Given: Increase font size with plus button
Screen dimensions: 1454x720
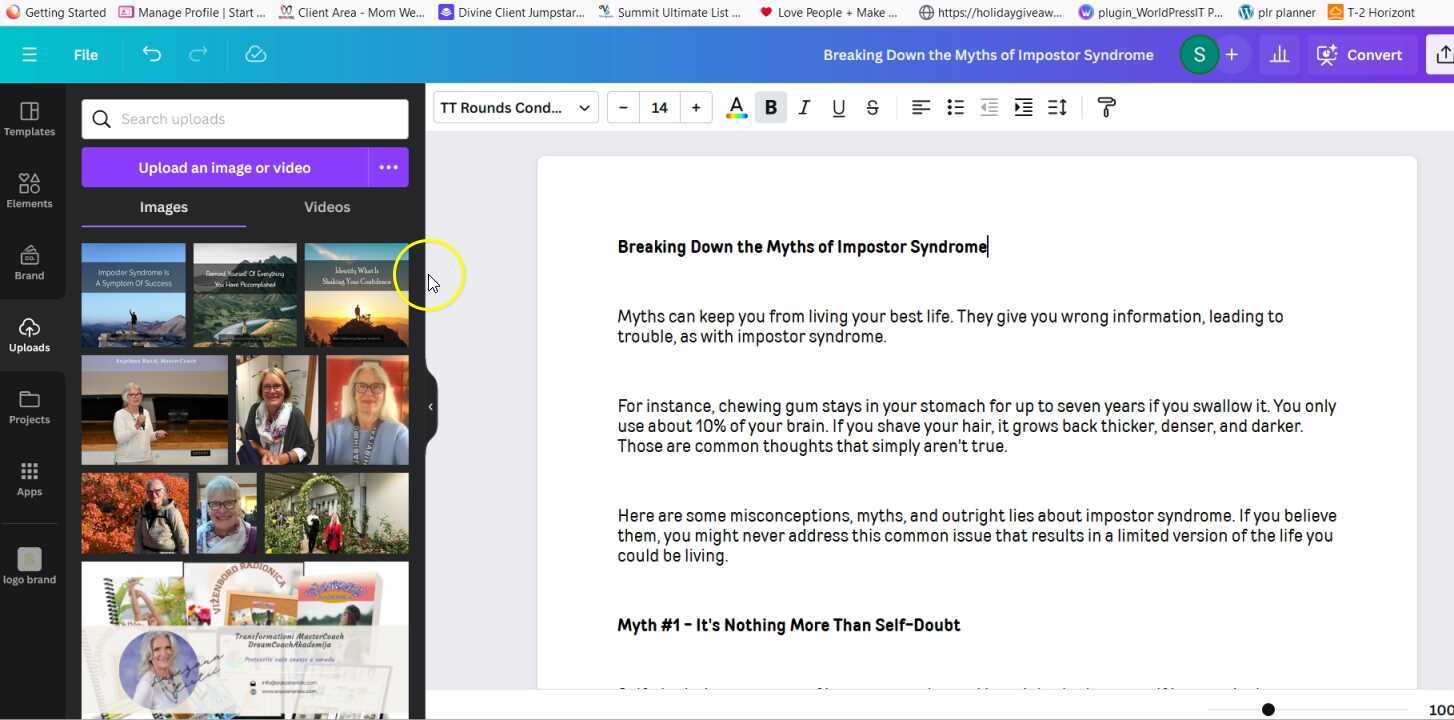Looking at the screenshot, I should [696, 108].
